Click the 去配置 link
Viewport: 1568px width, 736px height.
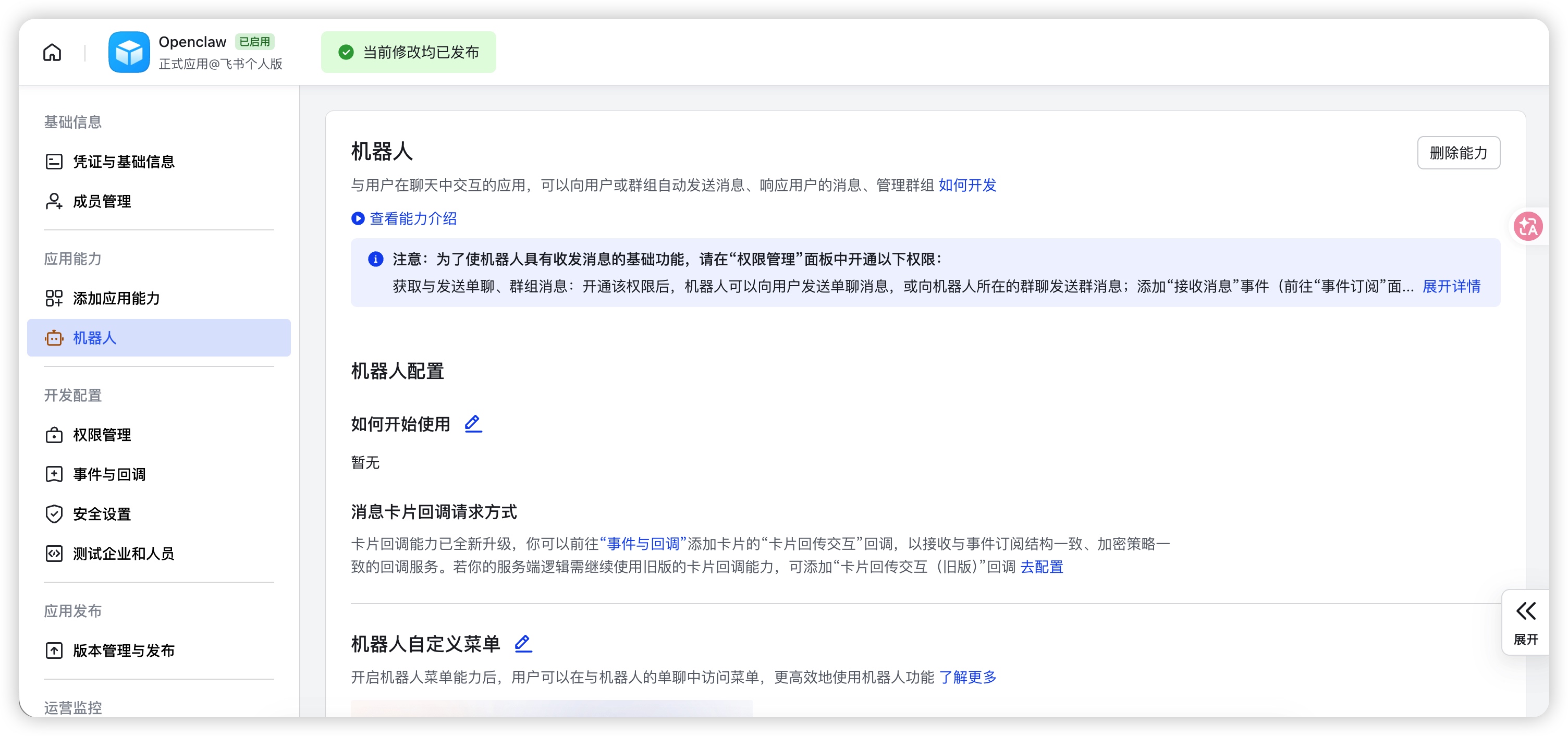(1042, 567)
